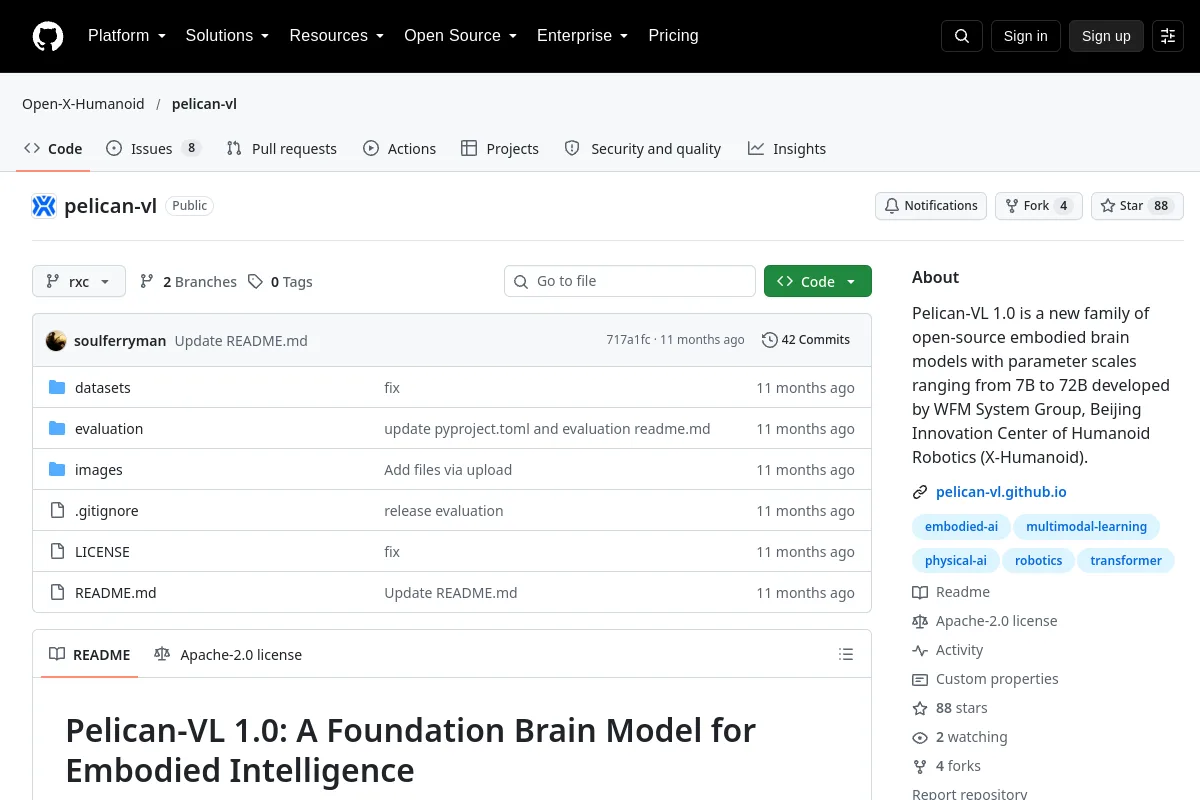Open the appearance settings icon button

coord(1168,36)
